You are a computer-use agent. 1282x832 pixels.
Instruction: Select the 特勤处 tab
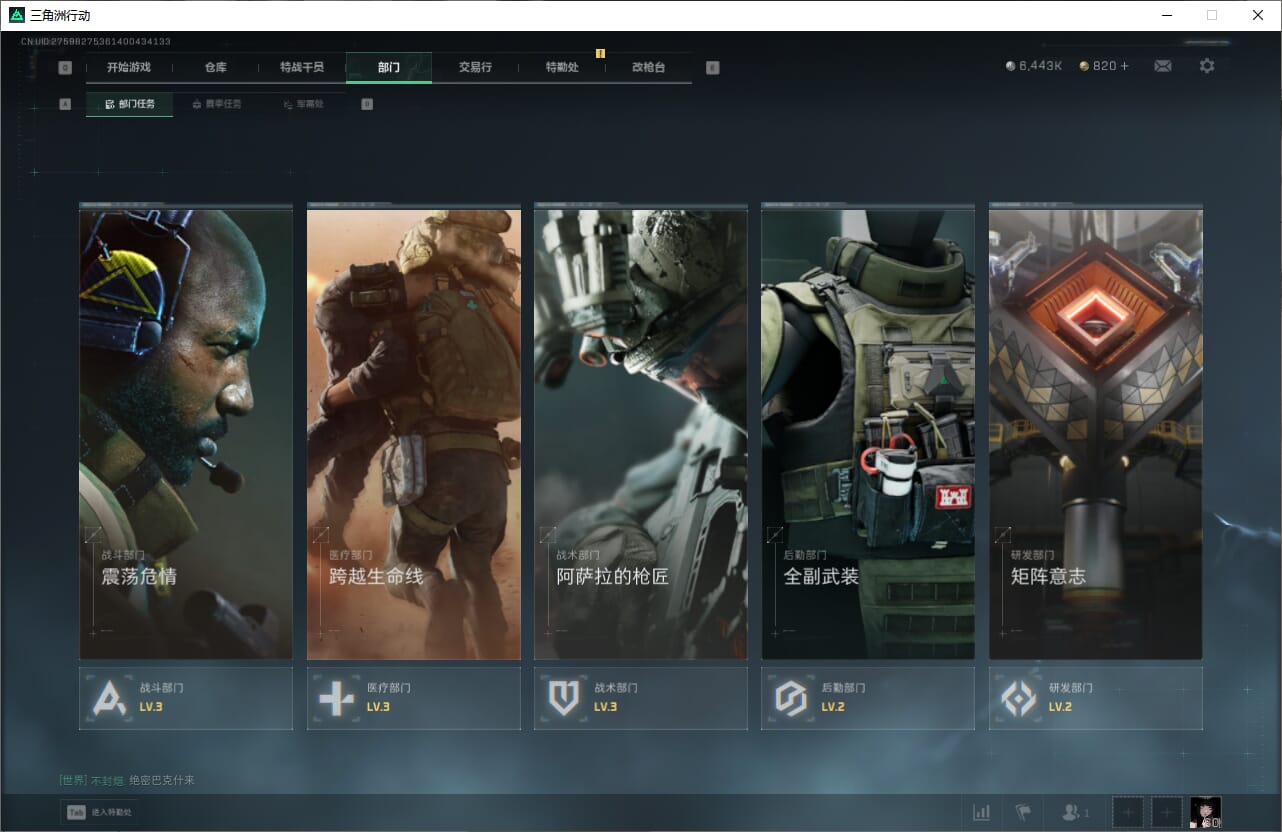point(562,67)
